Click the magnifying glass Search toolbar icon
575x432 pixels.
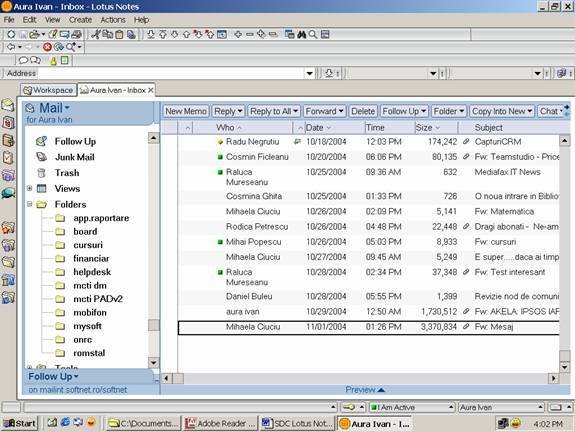(x=313, y=34)
